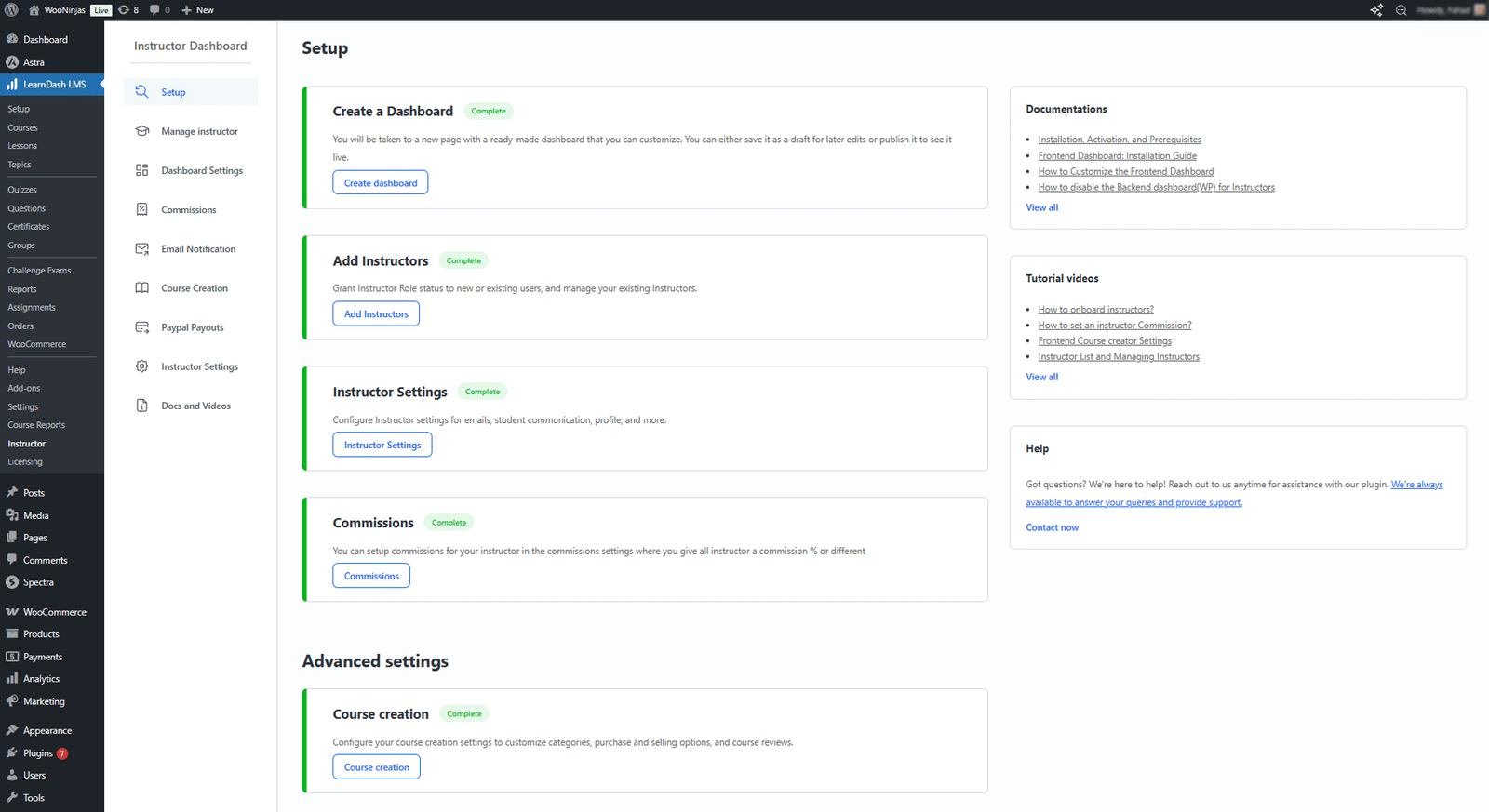Open Challenge Exams submenu item
This screenshot has width=1489, height=812.
tap(39, 271)
